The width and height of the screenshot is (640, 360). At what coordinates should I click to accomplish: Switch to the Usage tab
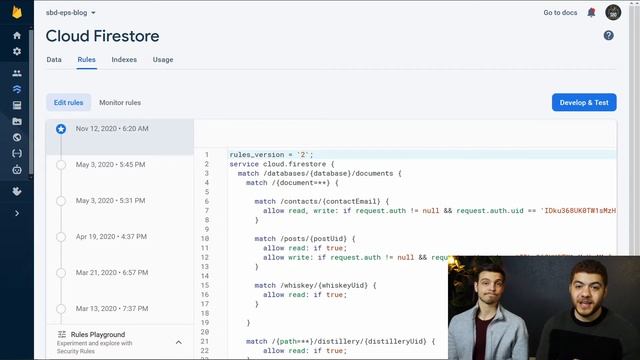[x=163, y=60]
